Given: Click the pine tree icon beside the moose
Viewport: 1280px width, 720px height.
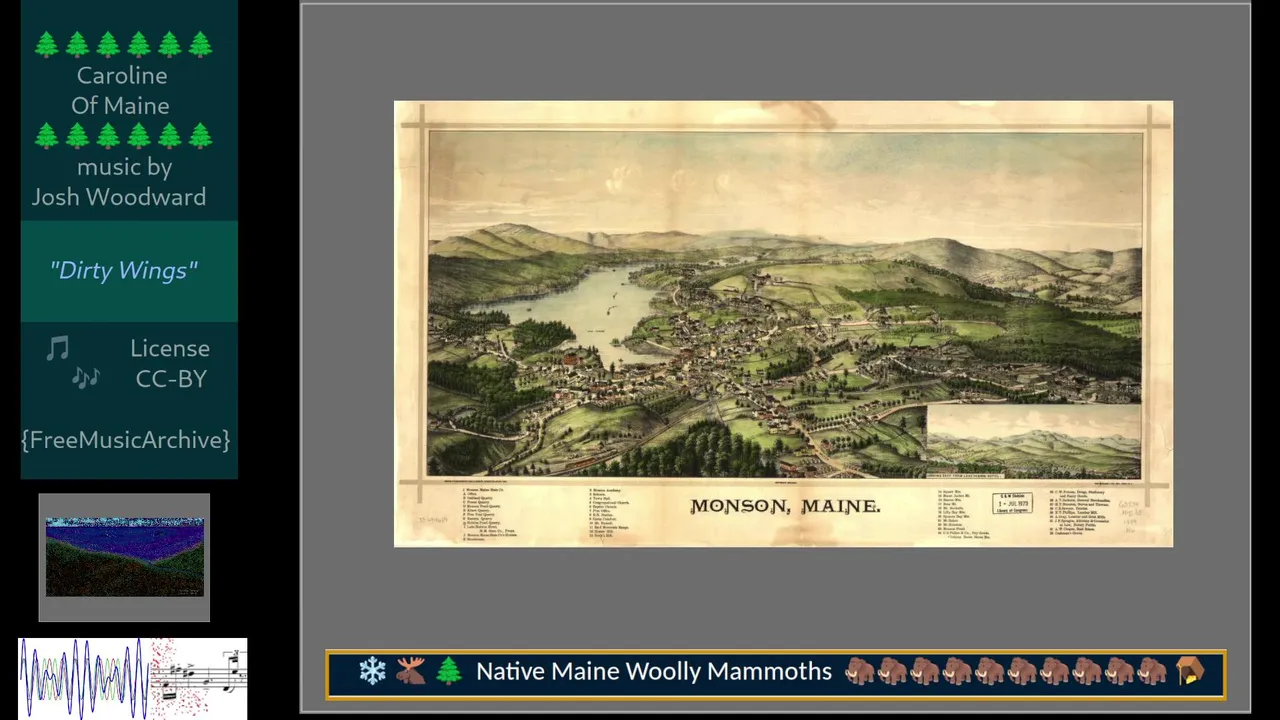Looking at the screenshot, I should pos(449,671).
